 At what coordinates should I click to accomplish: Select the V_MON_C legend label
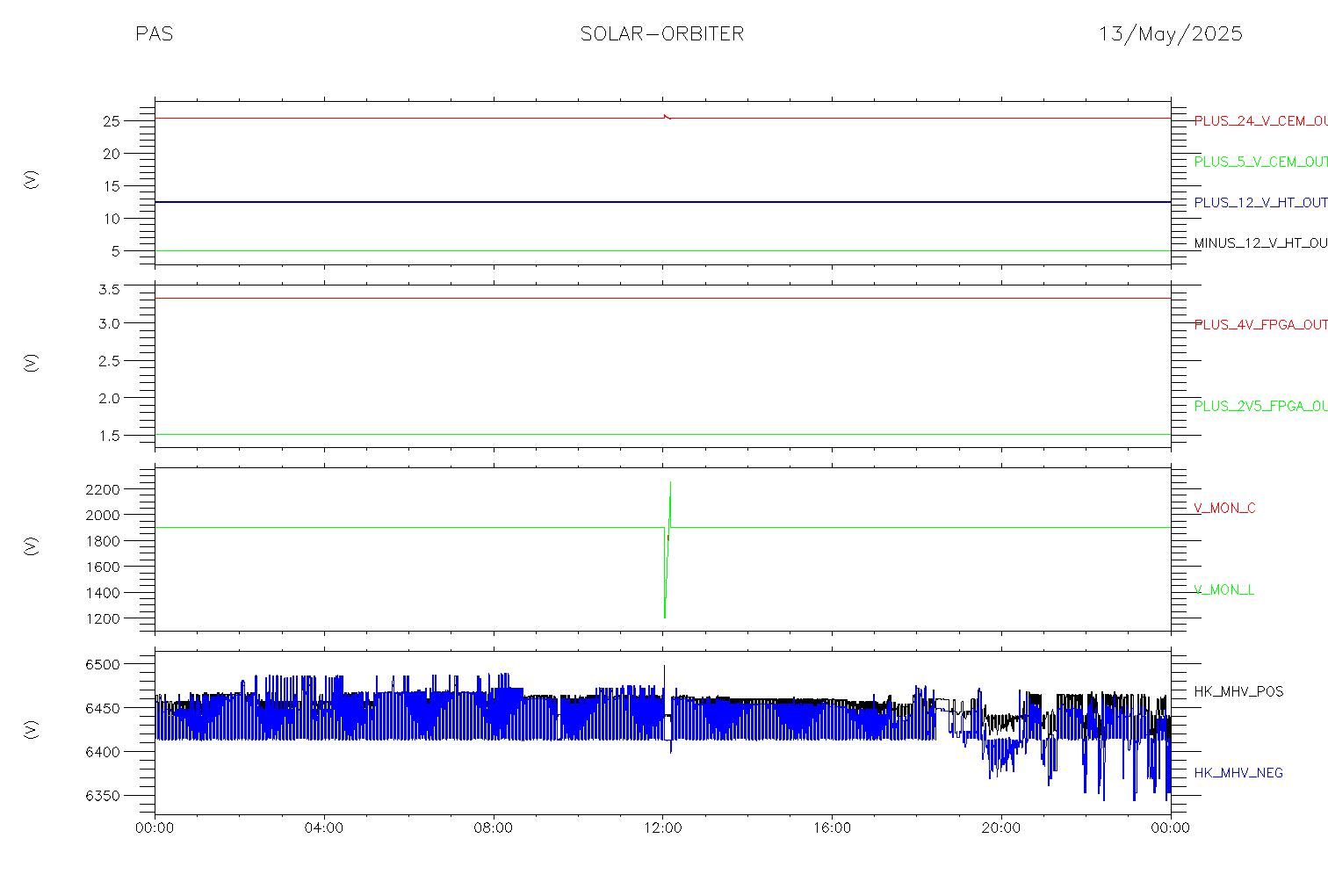[1224, 509]
